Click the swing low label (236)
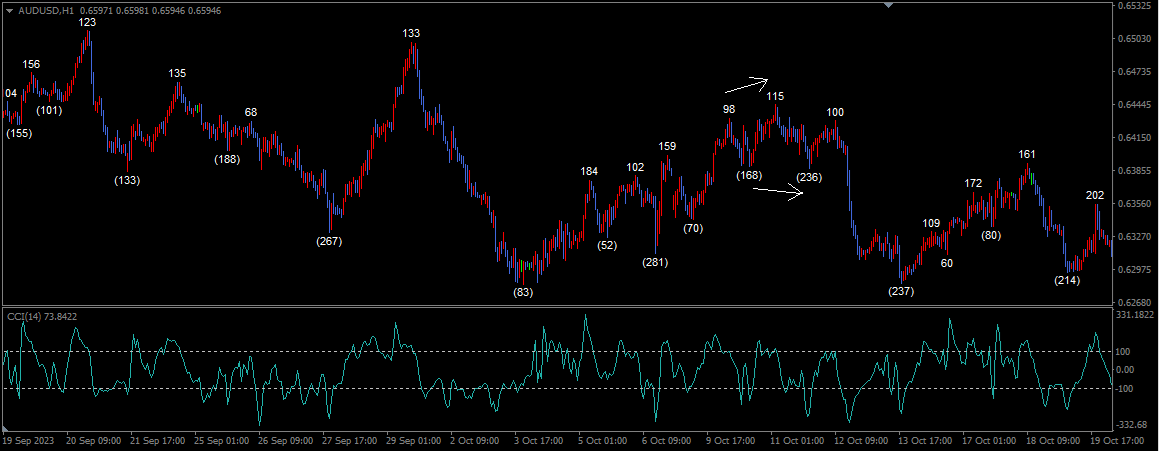This screenshot has height=451, width=1159. (x=809, y=177)
